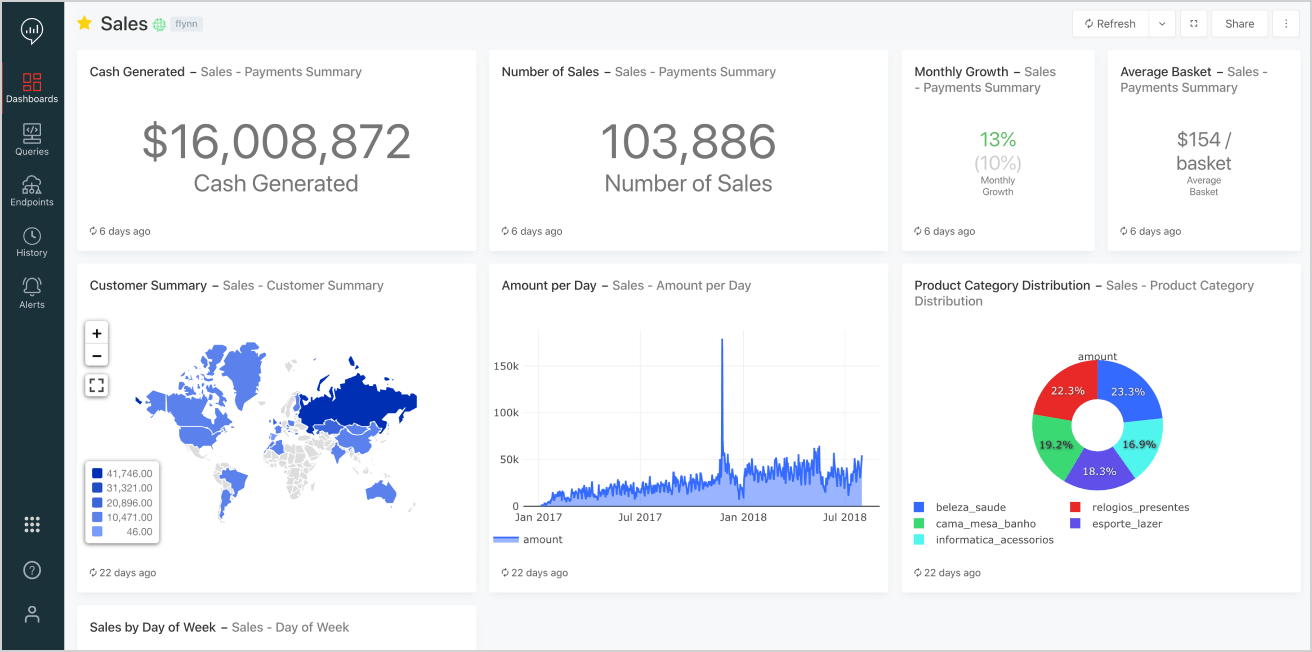This screenshot has height=652, width=1312.
Task: Click the Share button
Action: [x=1239, y=24]
